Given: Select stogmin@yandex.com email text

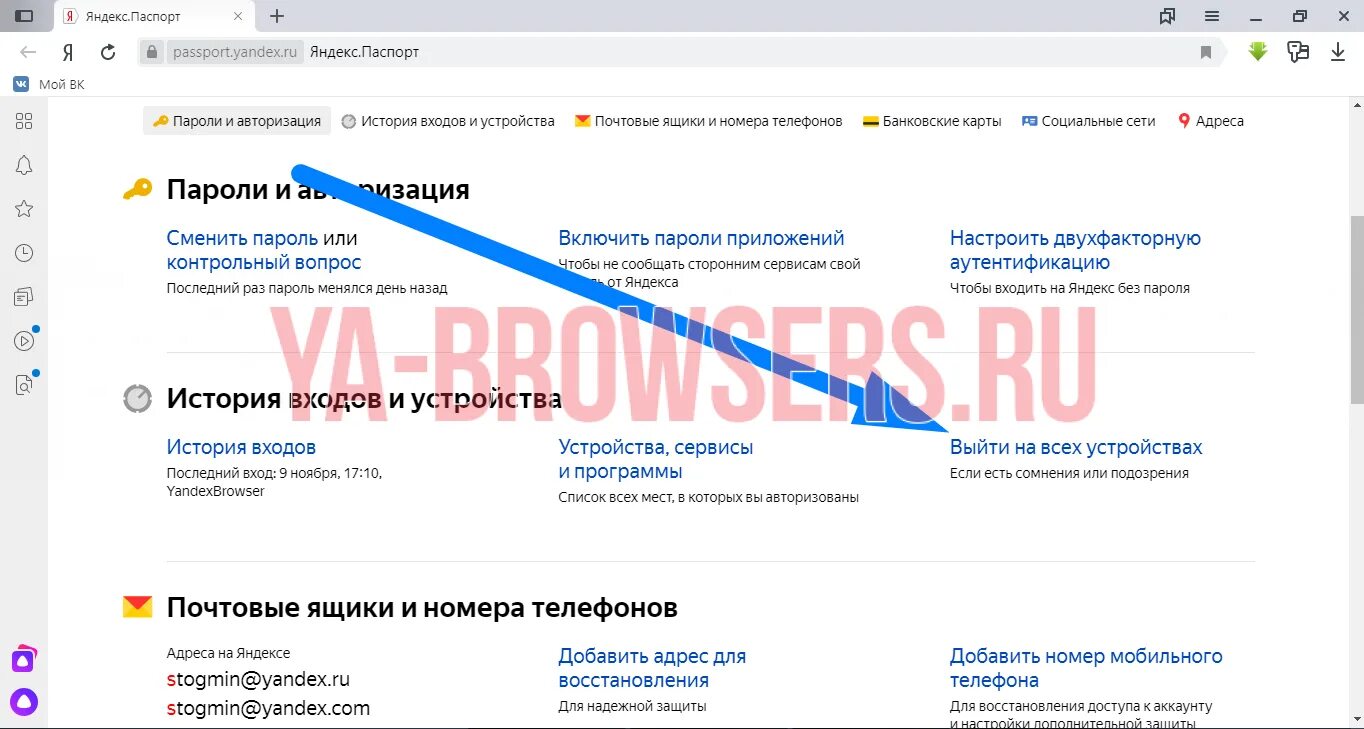Looking at the screenshot, I should [268, 708].
